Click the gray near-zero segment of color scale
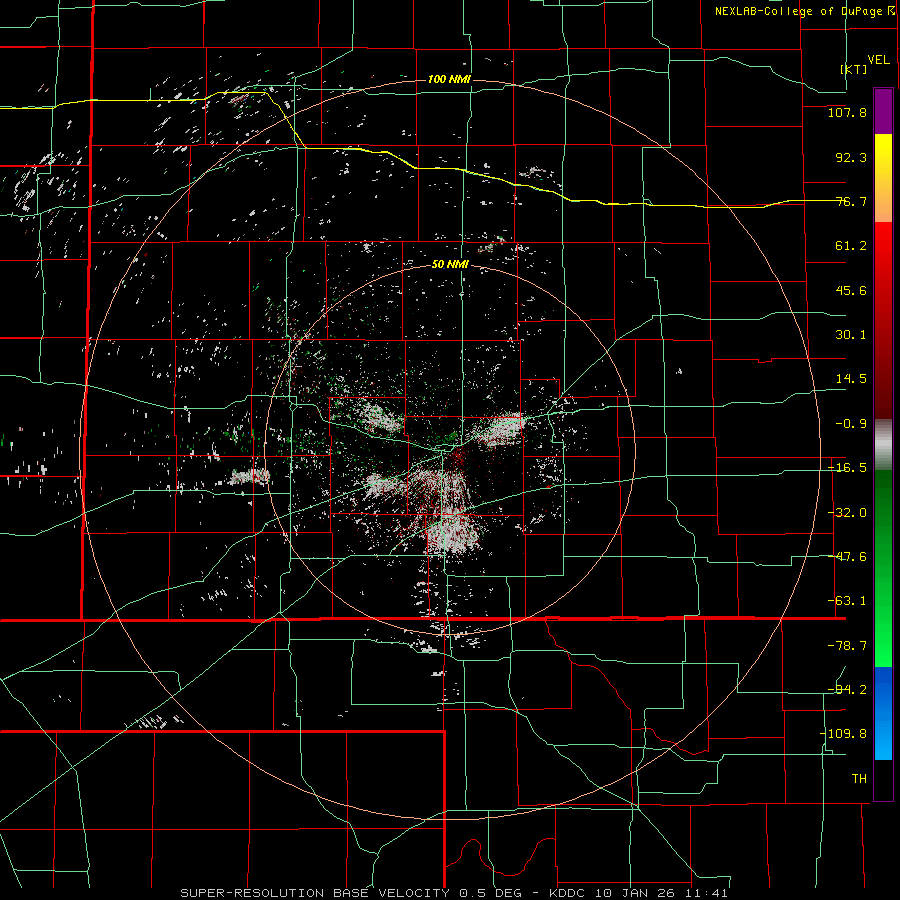Viewport: 900px width, 900px height. point(883,445)
